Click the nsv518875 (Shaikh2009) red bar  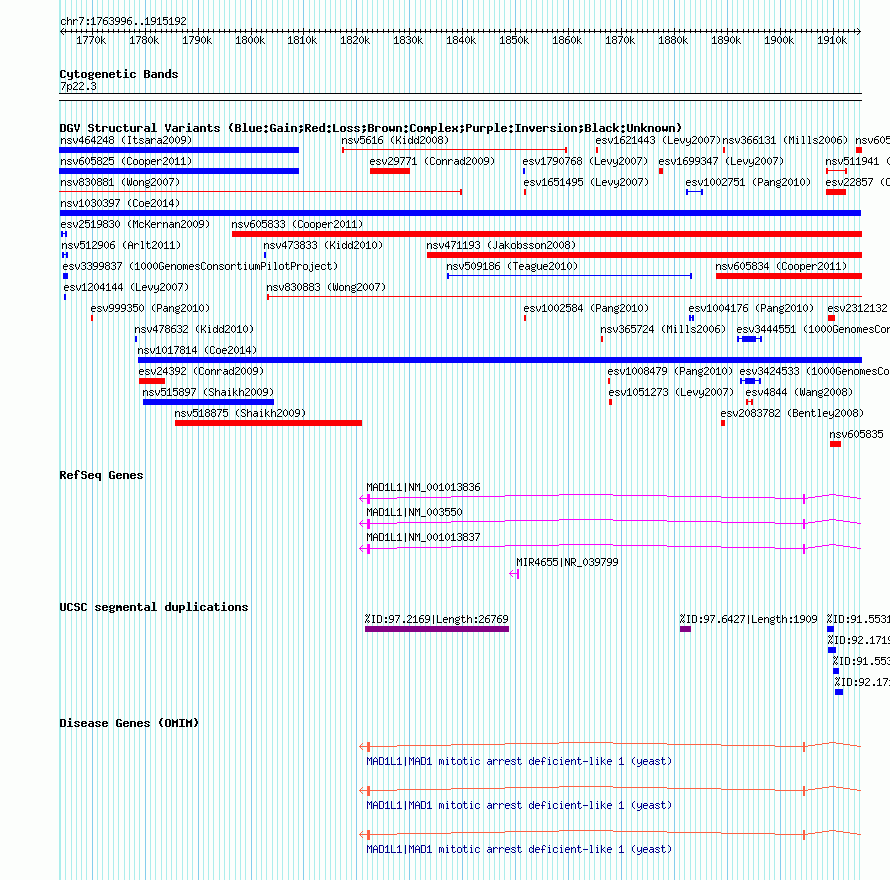pos(268,423)
